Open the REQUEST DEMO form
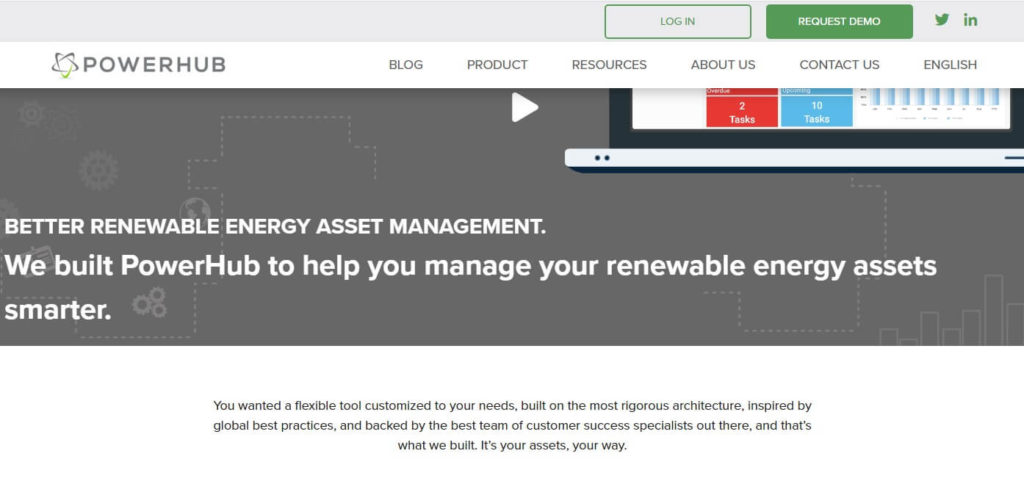 click(x=839, y=22)
